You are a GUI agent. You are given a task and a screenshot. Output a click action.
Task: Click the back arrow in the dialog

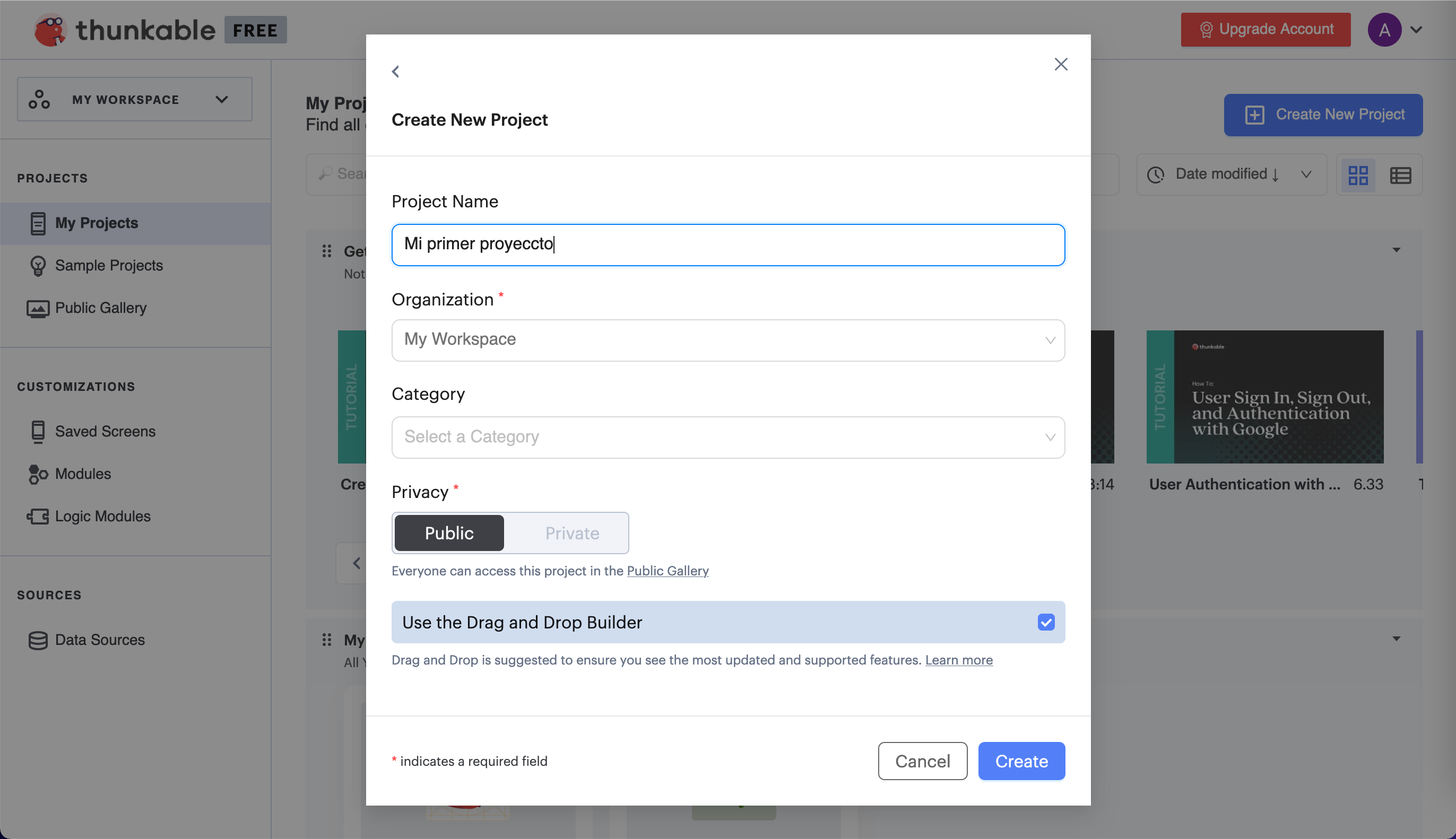click(395, 72)
